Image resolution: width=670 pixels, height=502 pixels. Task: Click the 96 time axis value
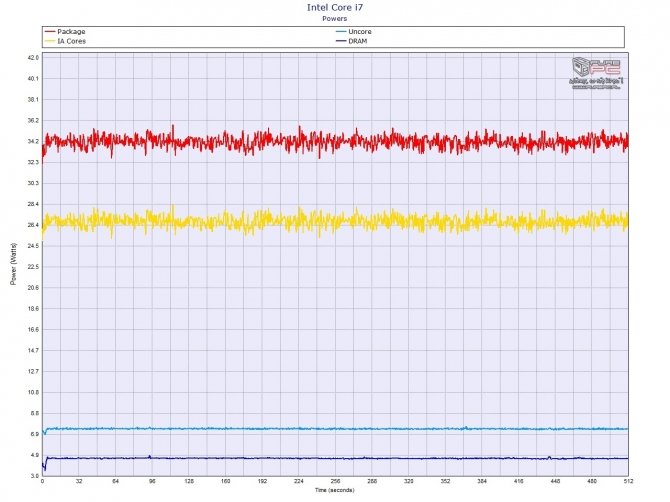[152, 481]
